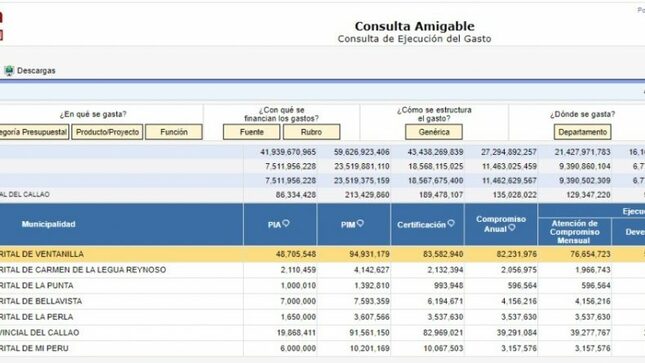This screenshot has height=363, width=645.
Task: Open the Descargas link
Action: 36,71
